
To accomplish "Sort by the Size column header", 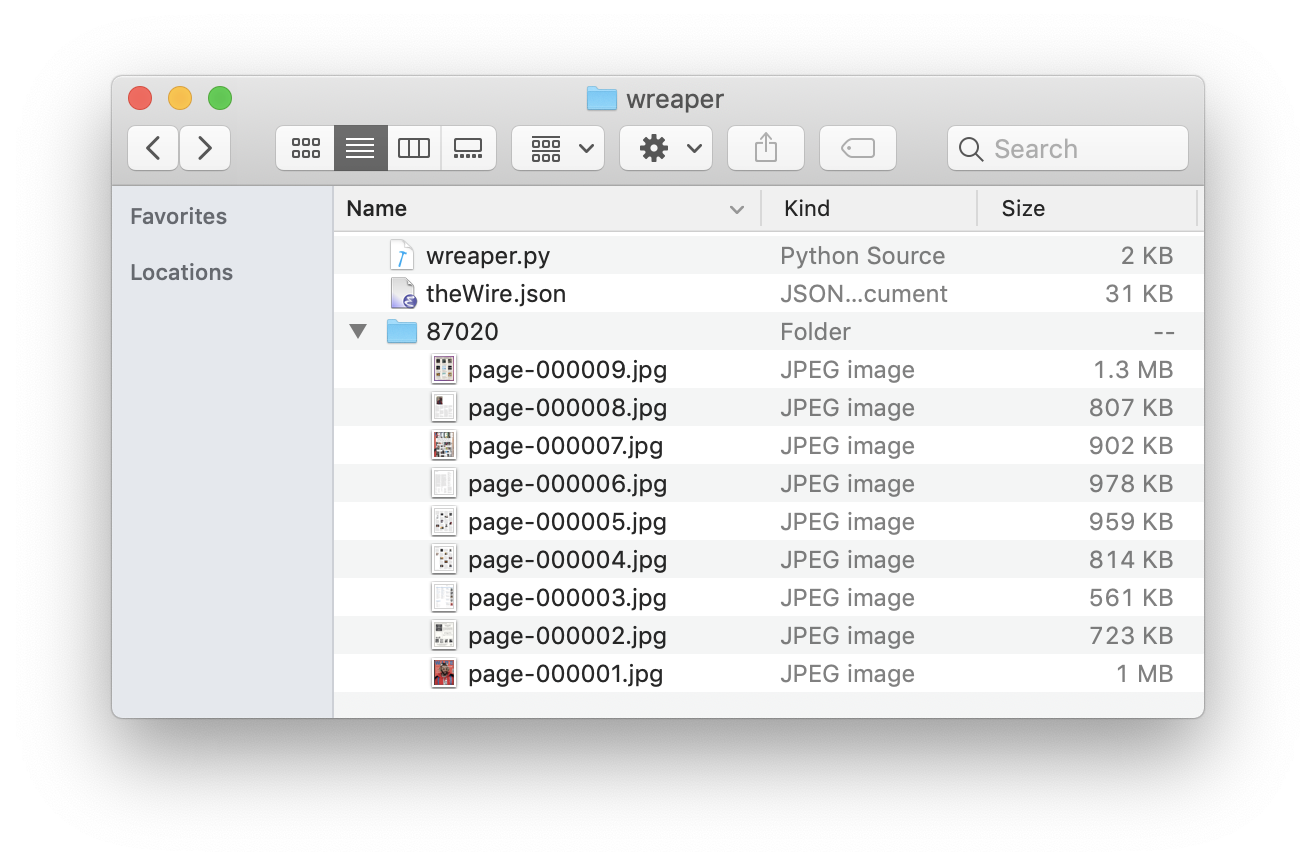I will tap(1023, 208).
